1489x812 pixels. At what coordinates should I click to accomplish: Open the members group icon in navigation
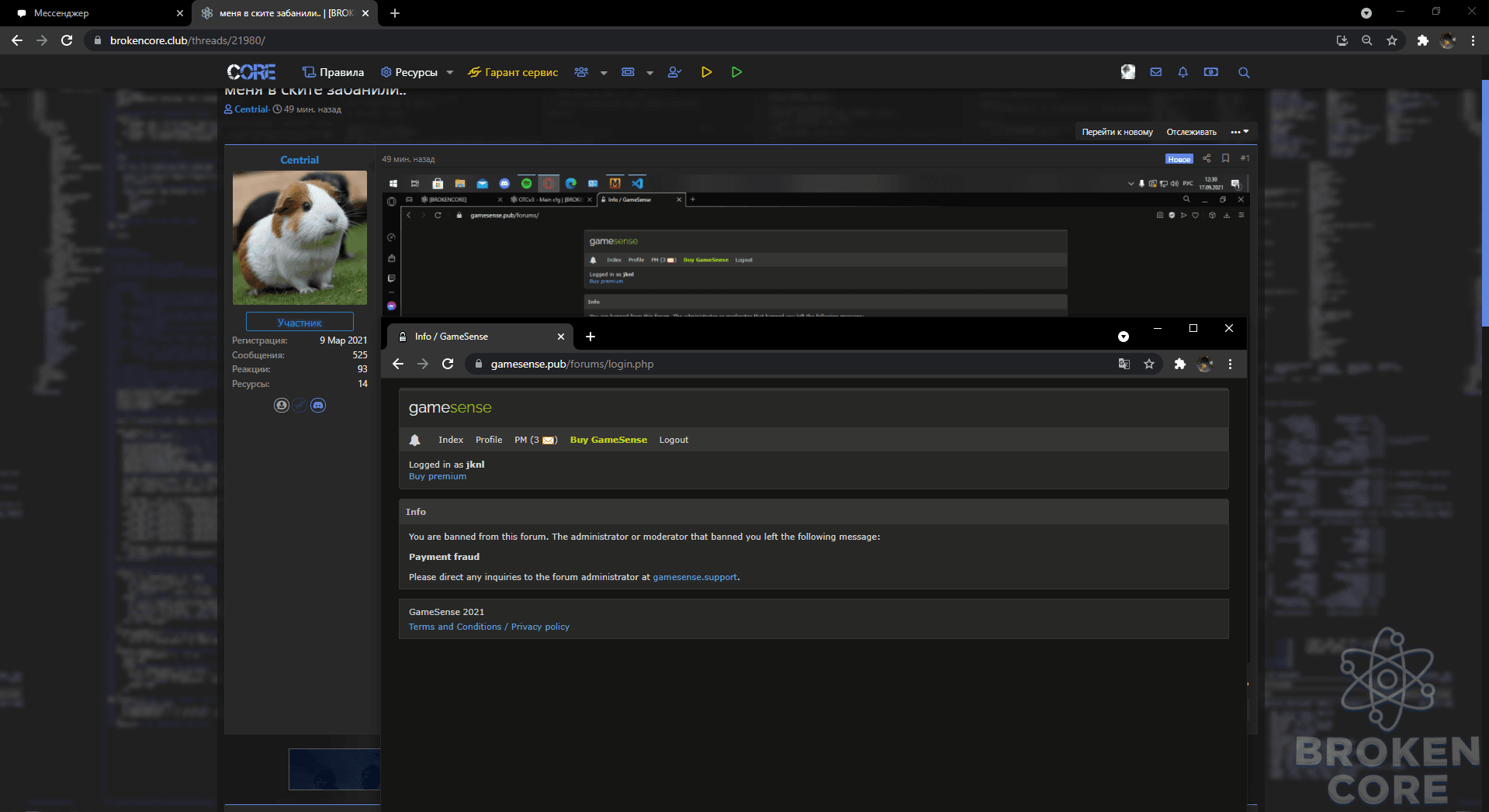pos(581,72)
